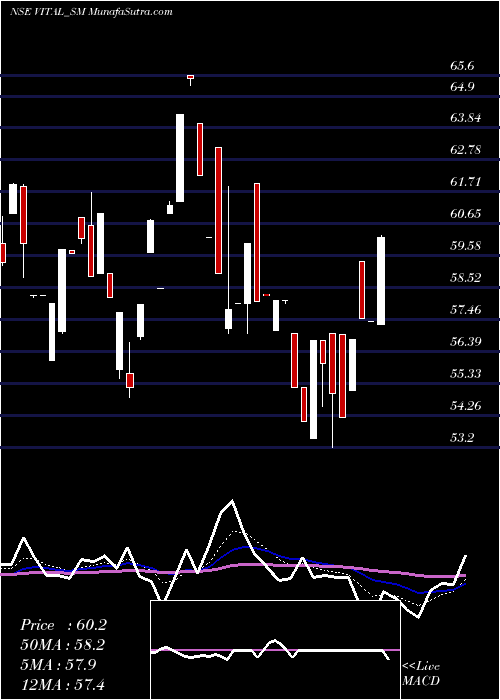Click the last white candlestick near 60.2
Screen dimensions: 500x700
click(x=381, y=281)
